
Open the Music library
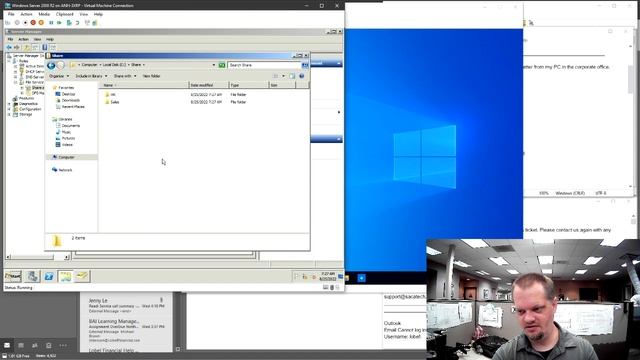[x=63, y=132]
